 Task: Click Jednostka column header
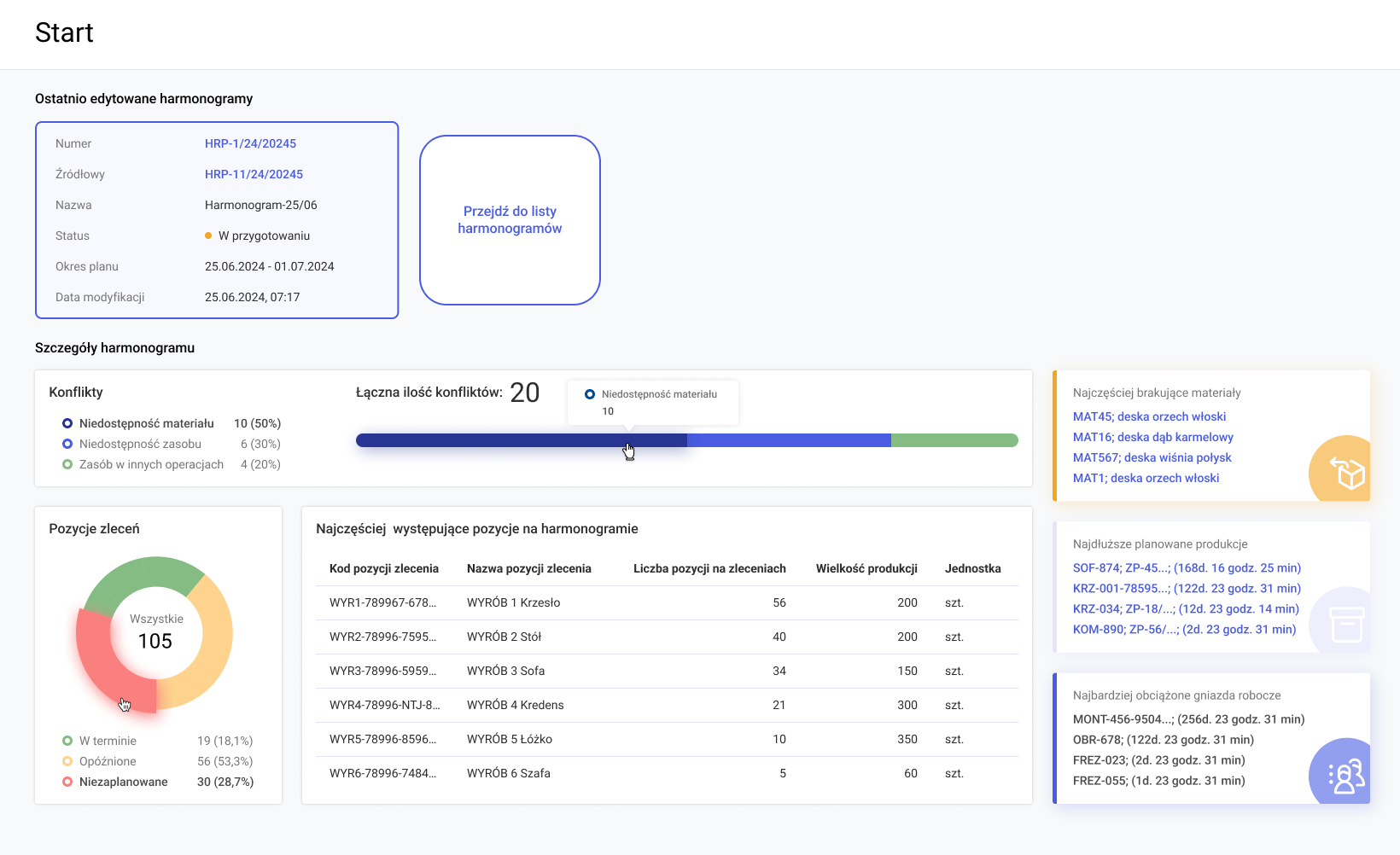(x=973, y=568)
